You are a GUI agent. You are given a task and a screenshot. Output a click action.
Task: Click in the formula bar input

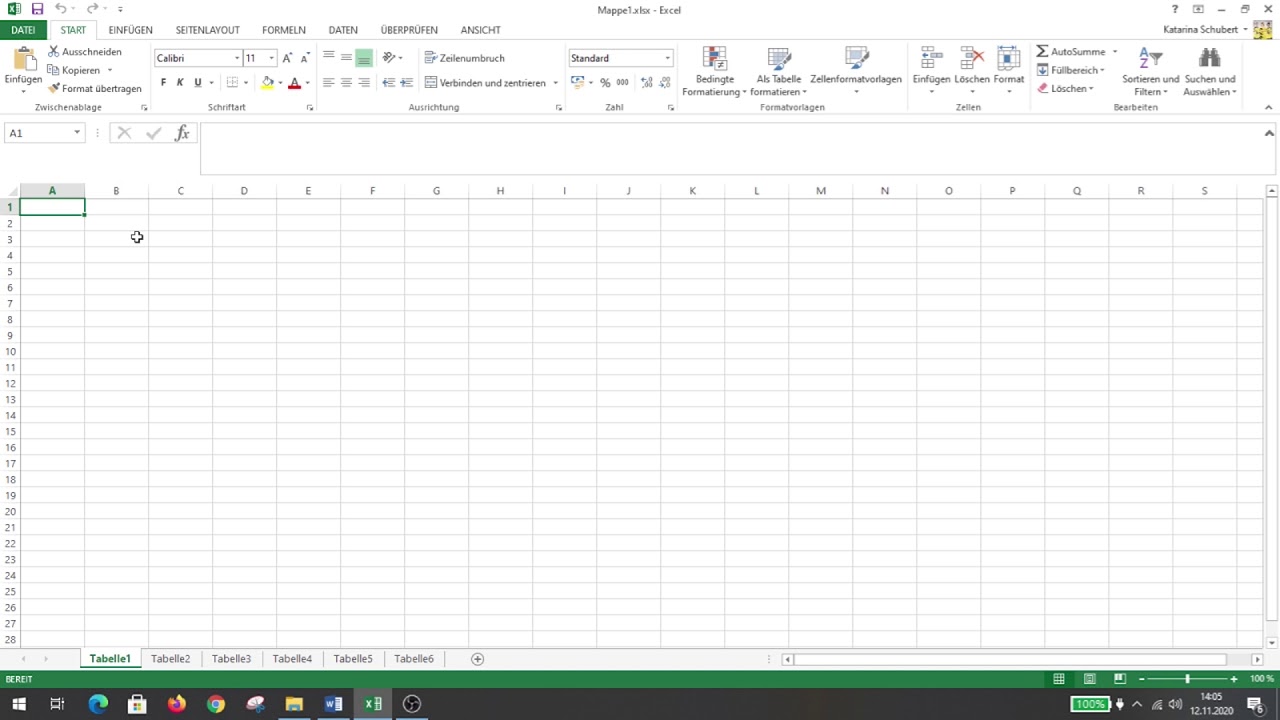click(730, 148)
